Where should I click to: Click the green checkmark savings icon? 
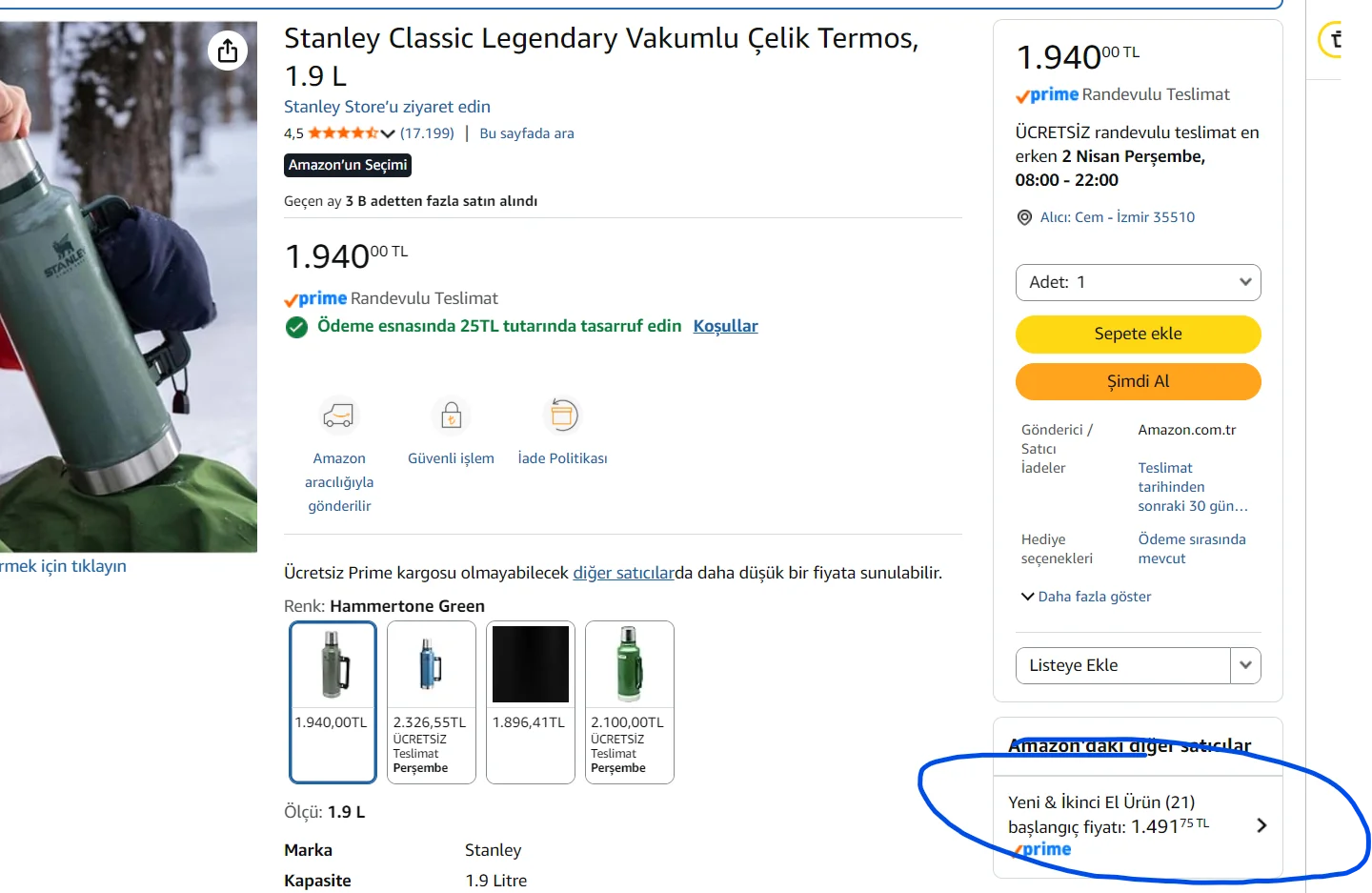point(296,327)
